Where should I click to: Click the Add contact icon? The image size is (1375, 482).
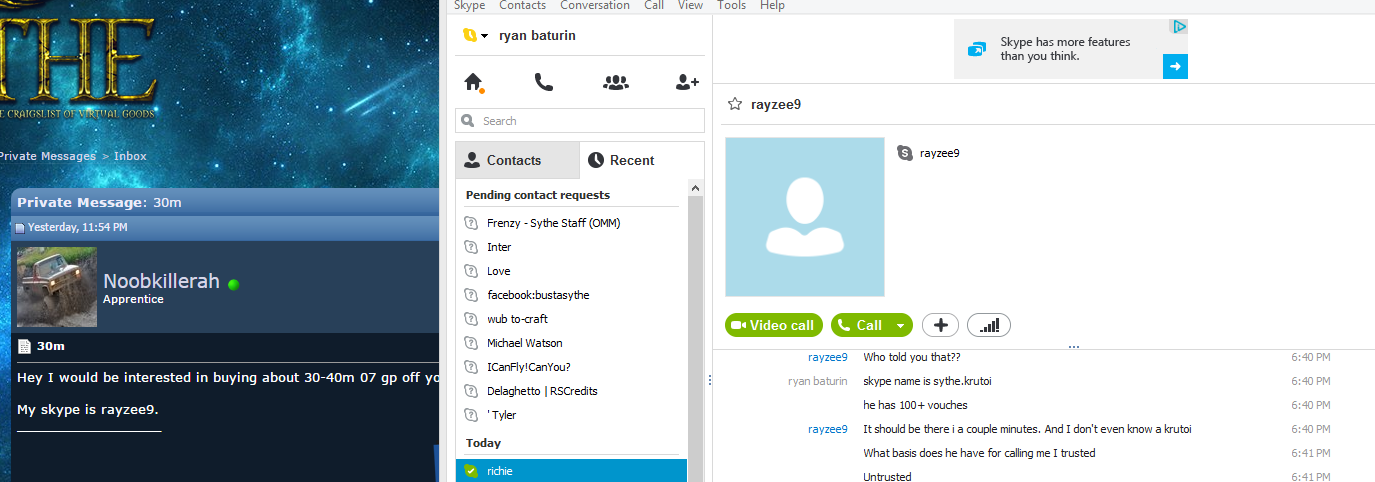(x=687, y=83)
